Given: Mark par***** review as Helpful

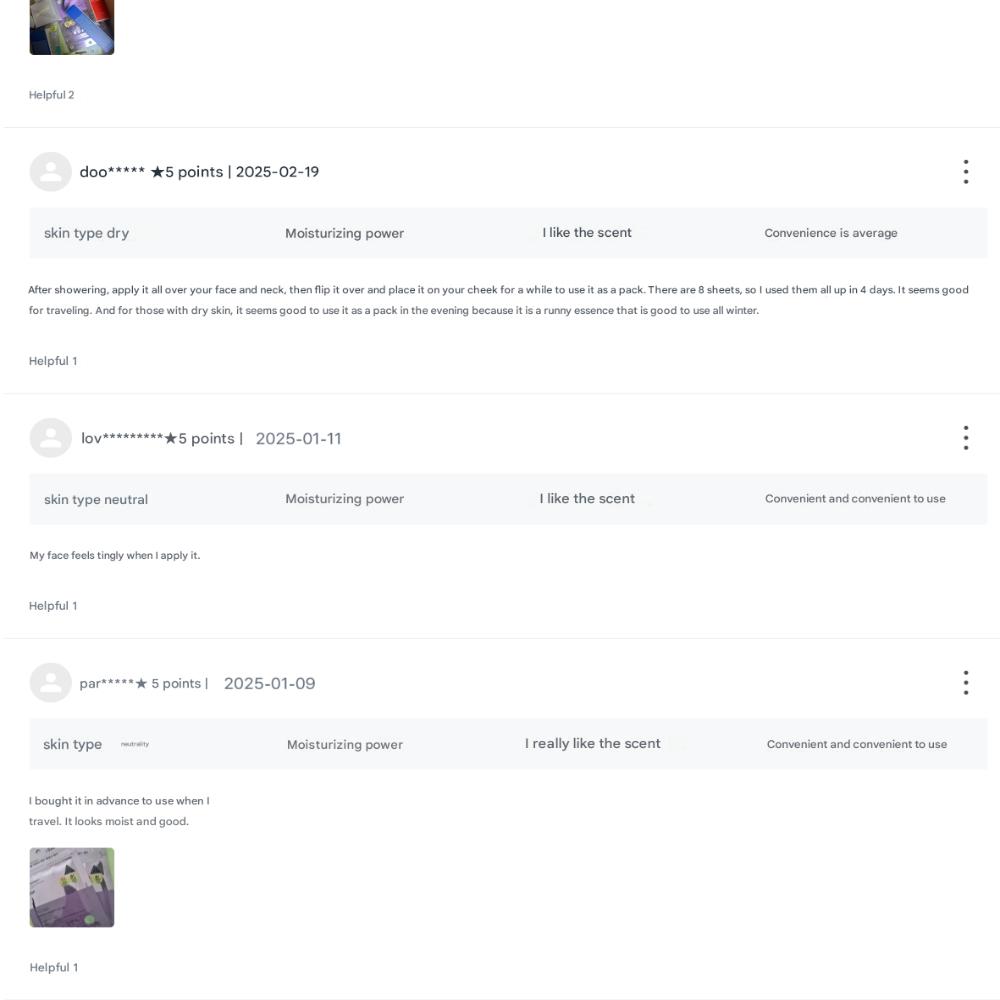Looking at the screenshot, I should pos(54,967).
